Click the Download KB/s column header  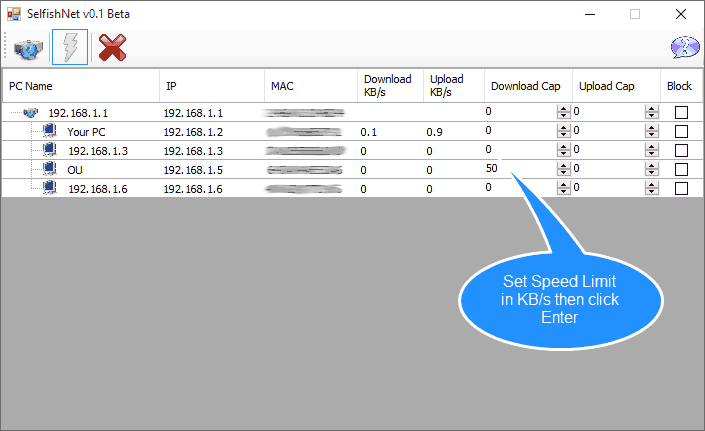point(391,86)
